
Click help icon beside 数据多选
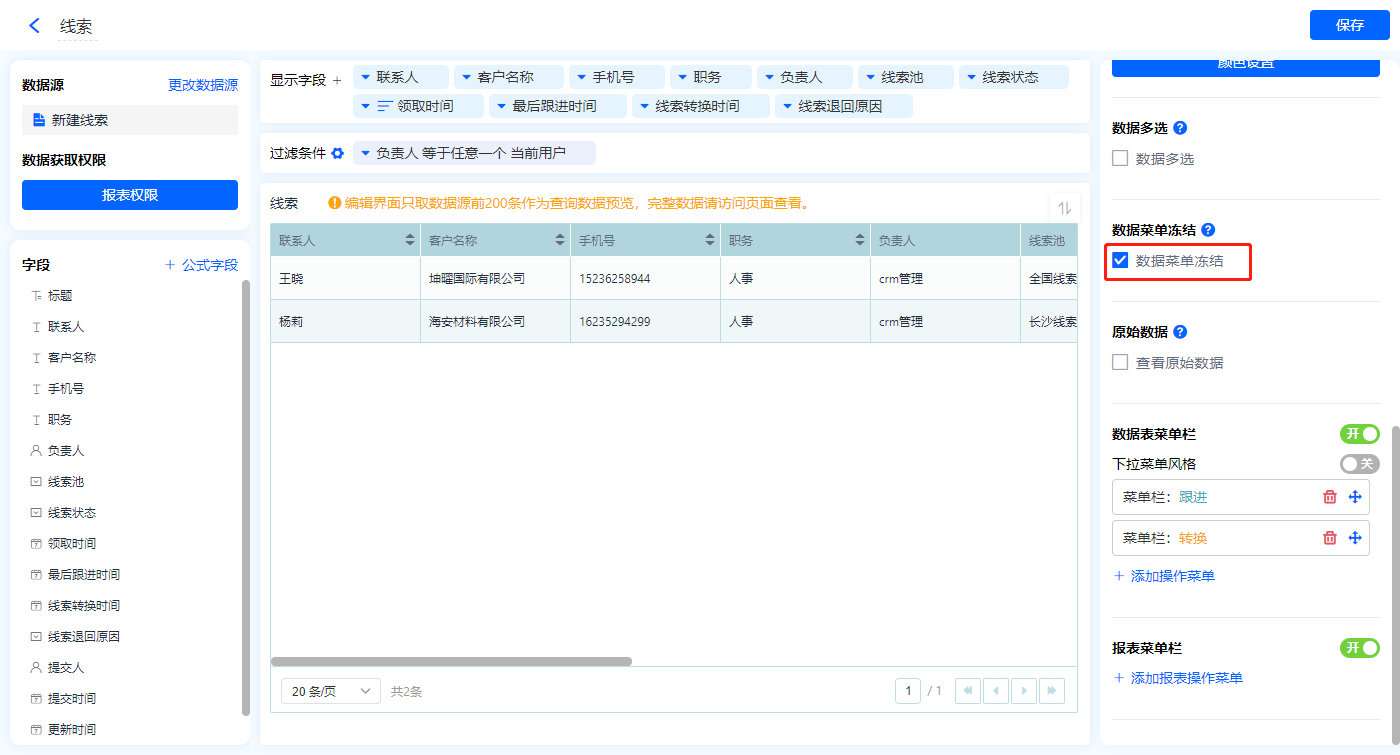pos(1180,128)
